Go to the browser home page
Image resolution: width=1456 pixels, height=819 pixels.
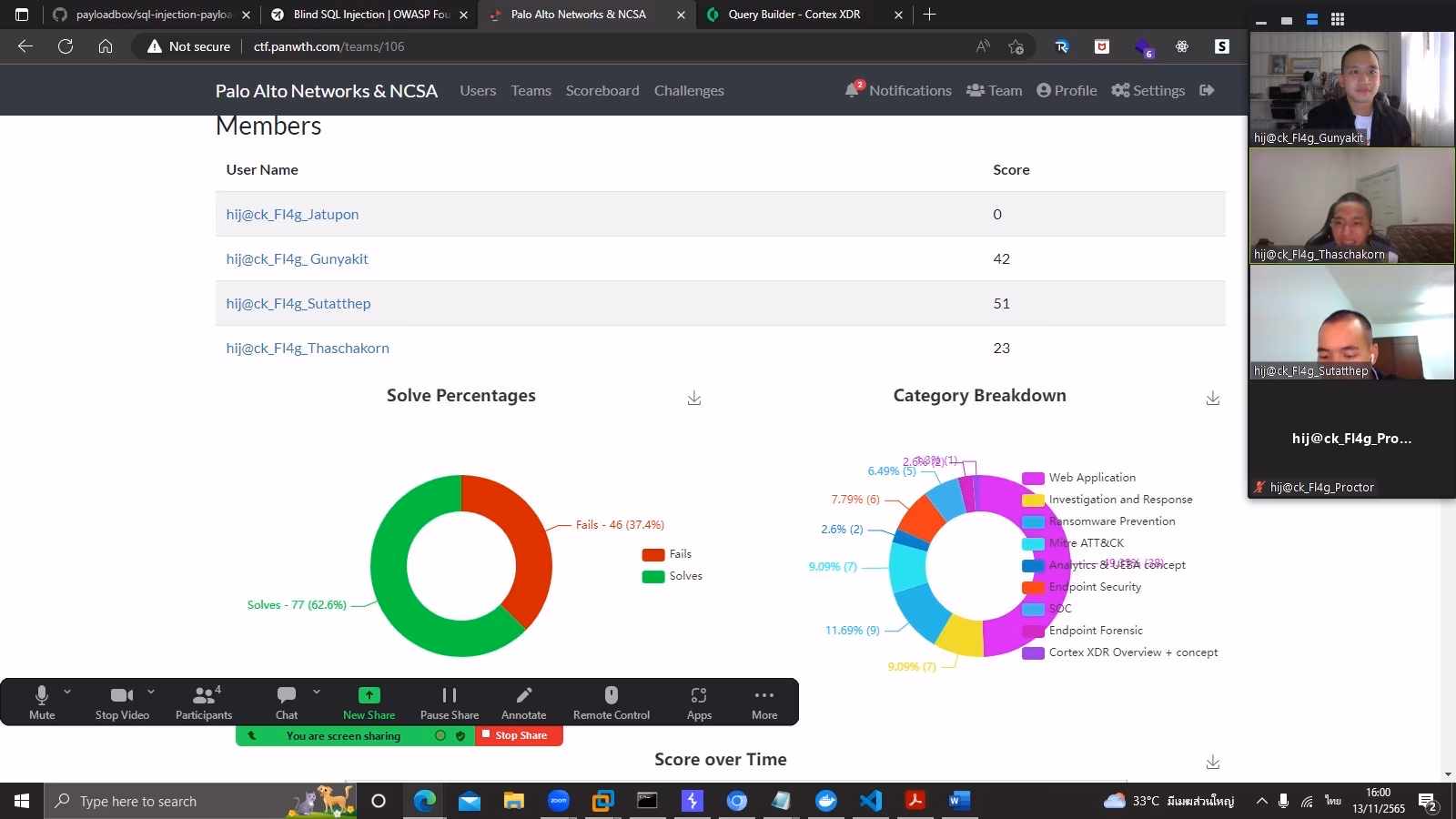coord(106,46)
